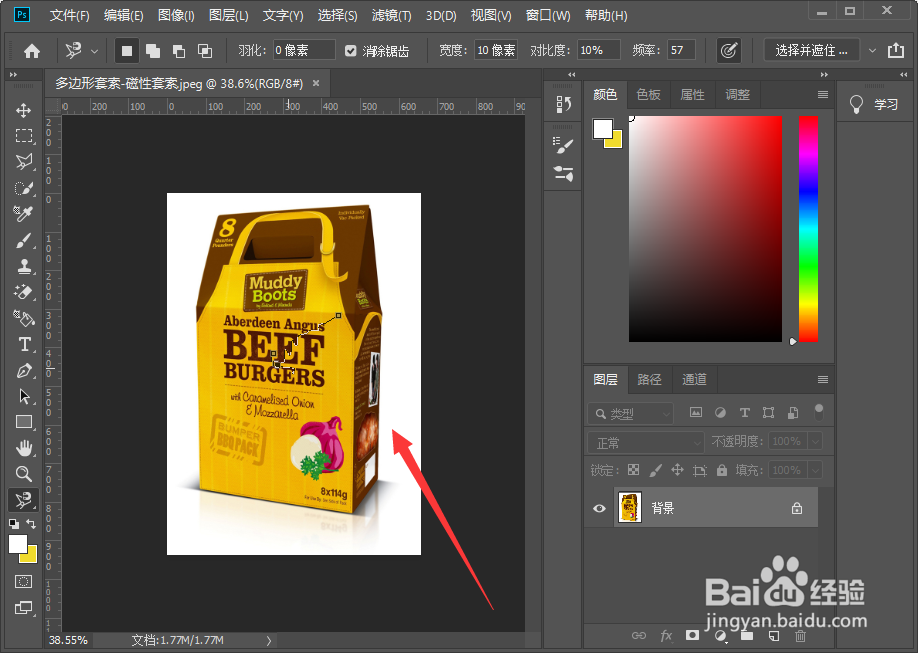Screen dimensions: 918x653
Task: Toggle Quick Mask mode
Action: (23, 582)
